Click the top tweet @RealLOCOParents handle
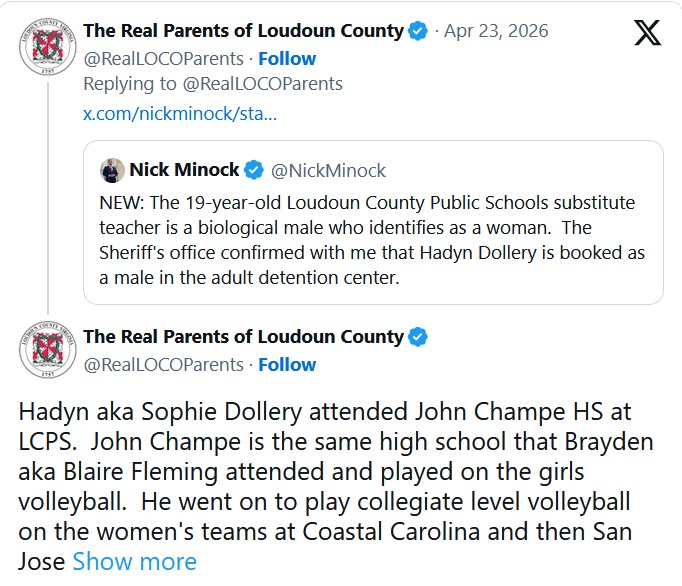Screen dimensions: 682x586 coord(163,58)
